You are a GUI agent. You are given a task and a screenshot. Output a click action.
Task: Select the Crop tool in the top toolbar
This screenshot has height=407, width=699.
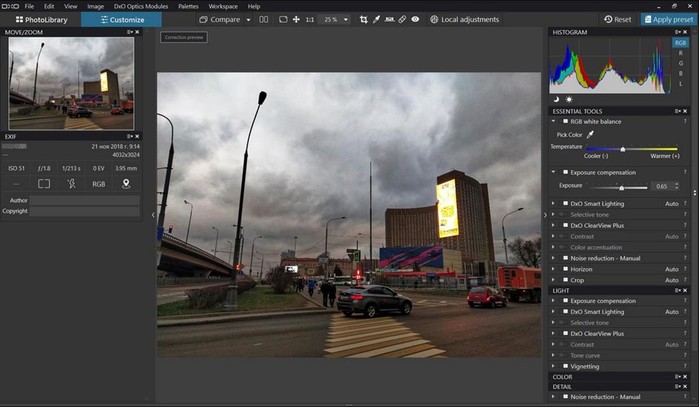coord(363,19)
